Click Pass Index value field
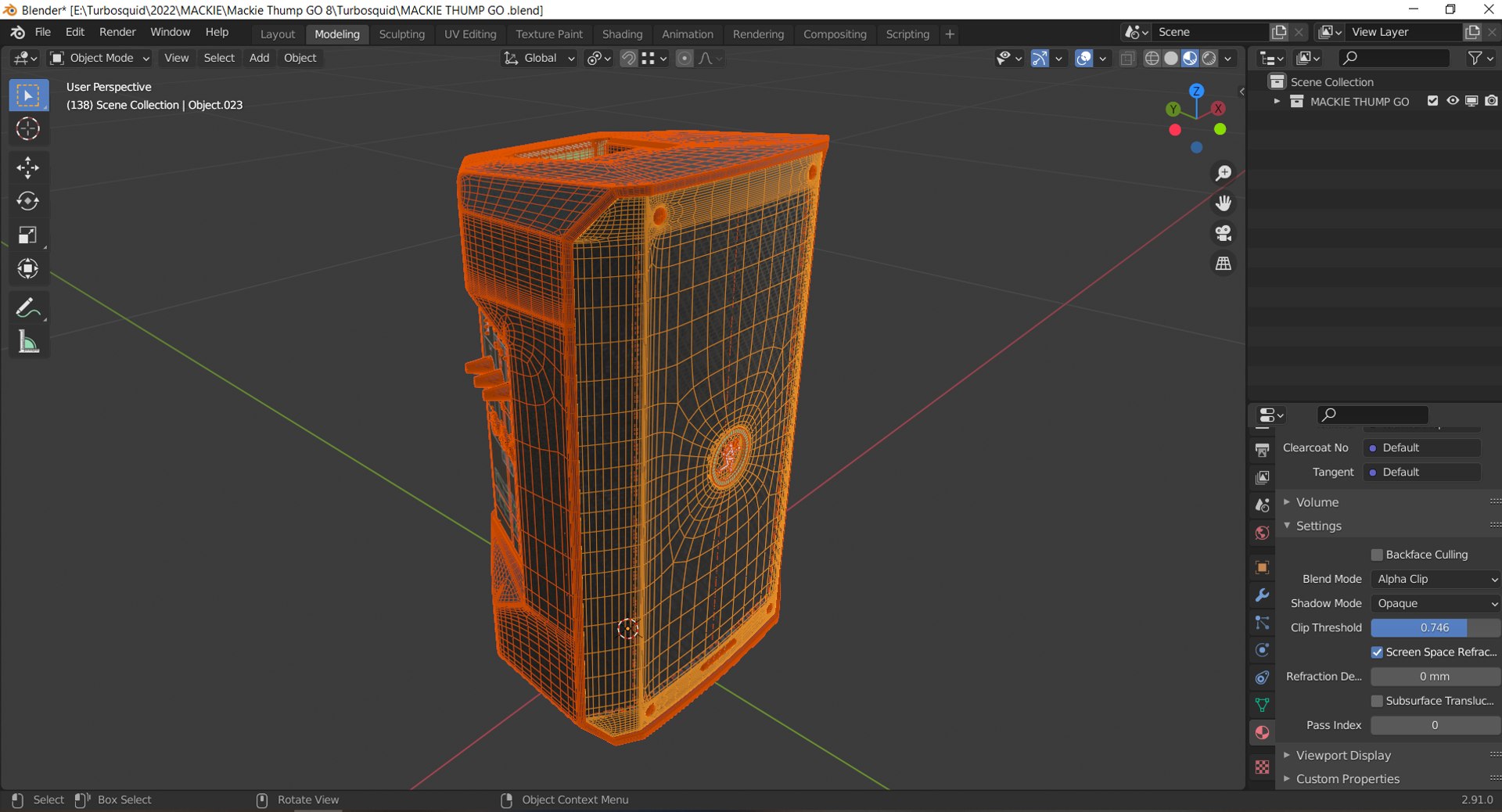Viewport: 1502px width, 812px height. click(1436, 725)
